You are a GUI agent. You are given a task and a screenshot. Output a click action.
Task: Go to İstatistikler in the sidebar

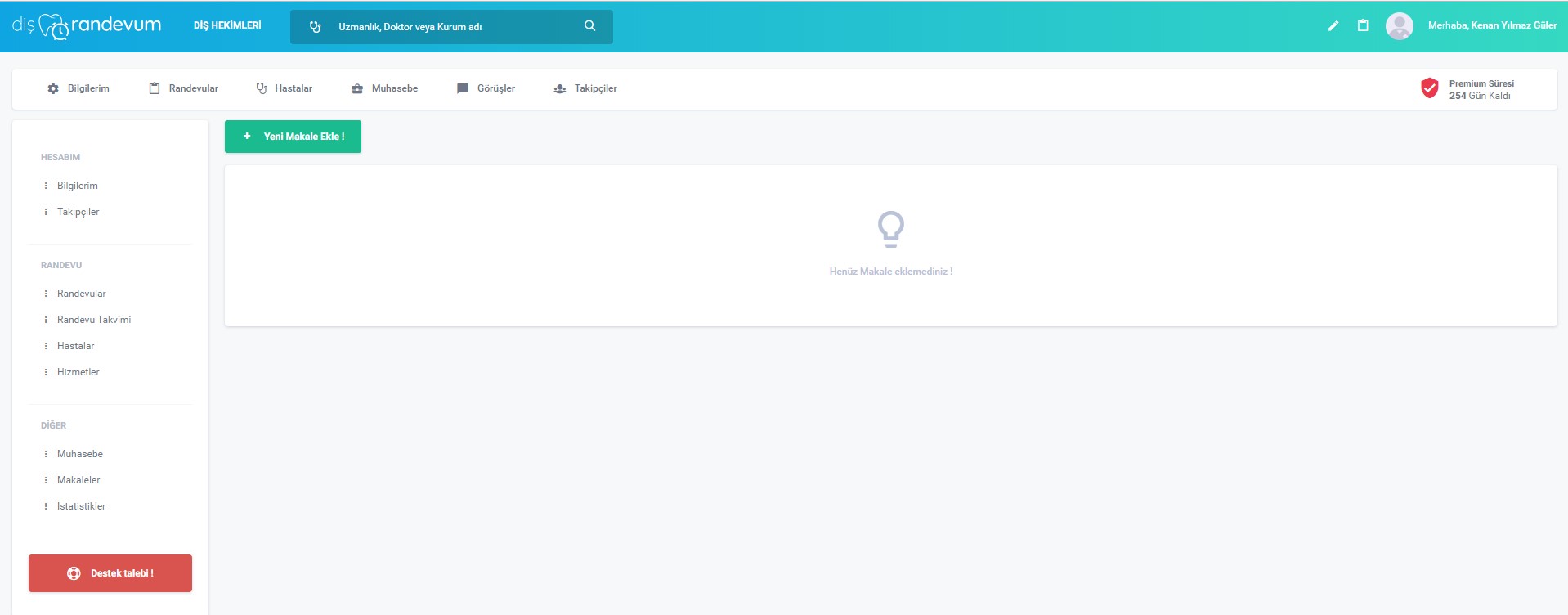[81, 506]
